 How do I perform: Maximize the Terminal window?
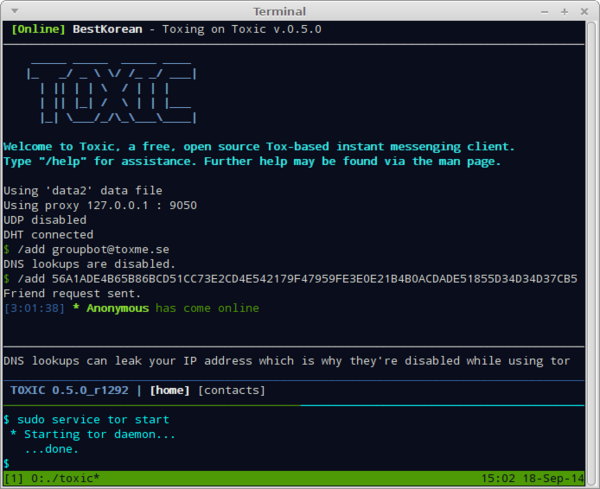pos(564,12)
